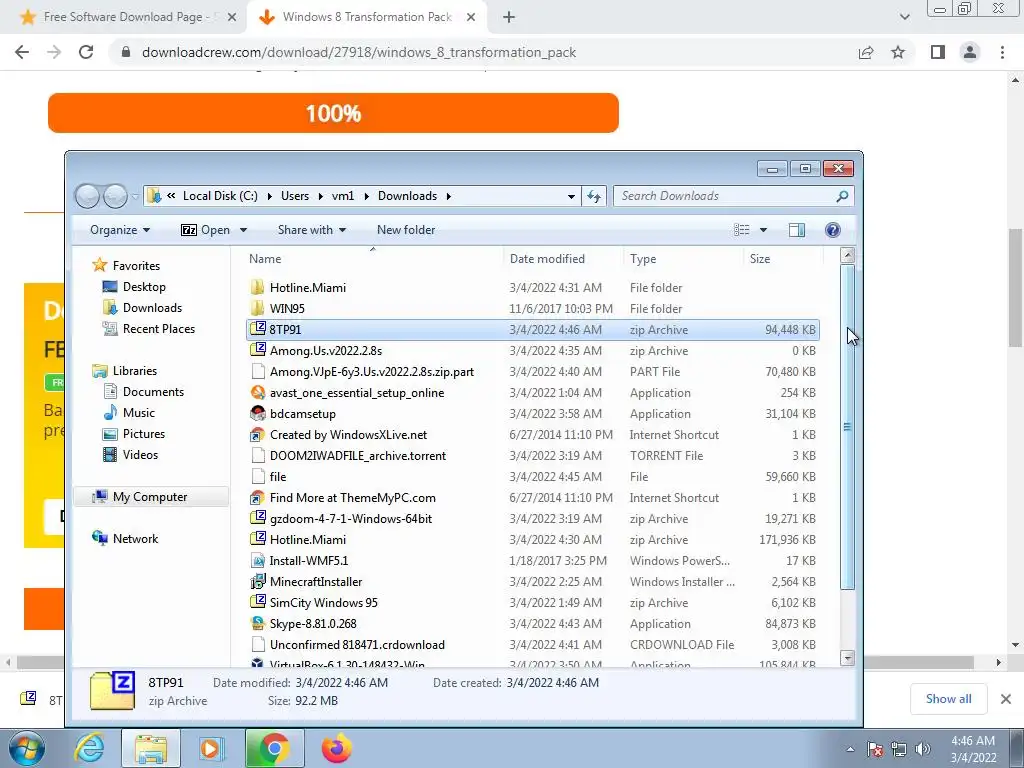Click the bdcamsetup application icon
Image resolution: width=1024 pixels, height=768 pixels.
pyautogui.click(x=258, y=413)
